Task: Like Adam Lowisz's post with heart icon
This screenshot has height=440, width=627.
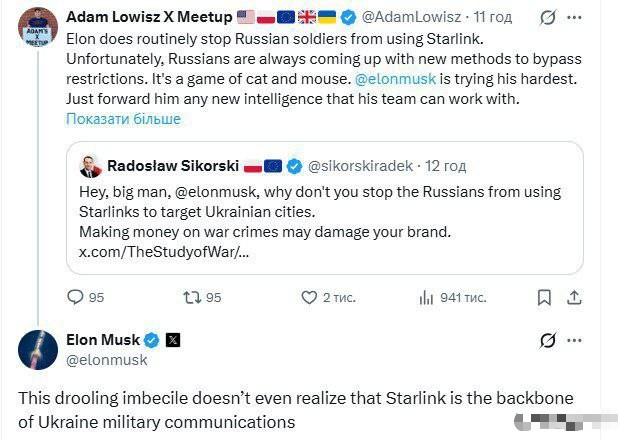Action: (309, 297)
